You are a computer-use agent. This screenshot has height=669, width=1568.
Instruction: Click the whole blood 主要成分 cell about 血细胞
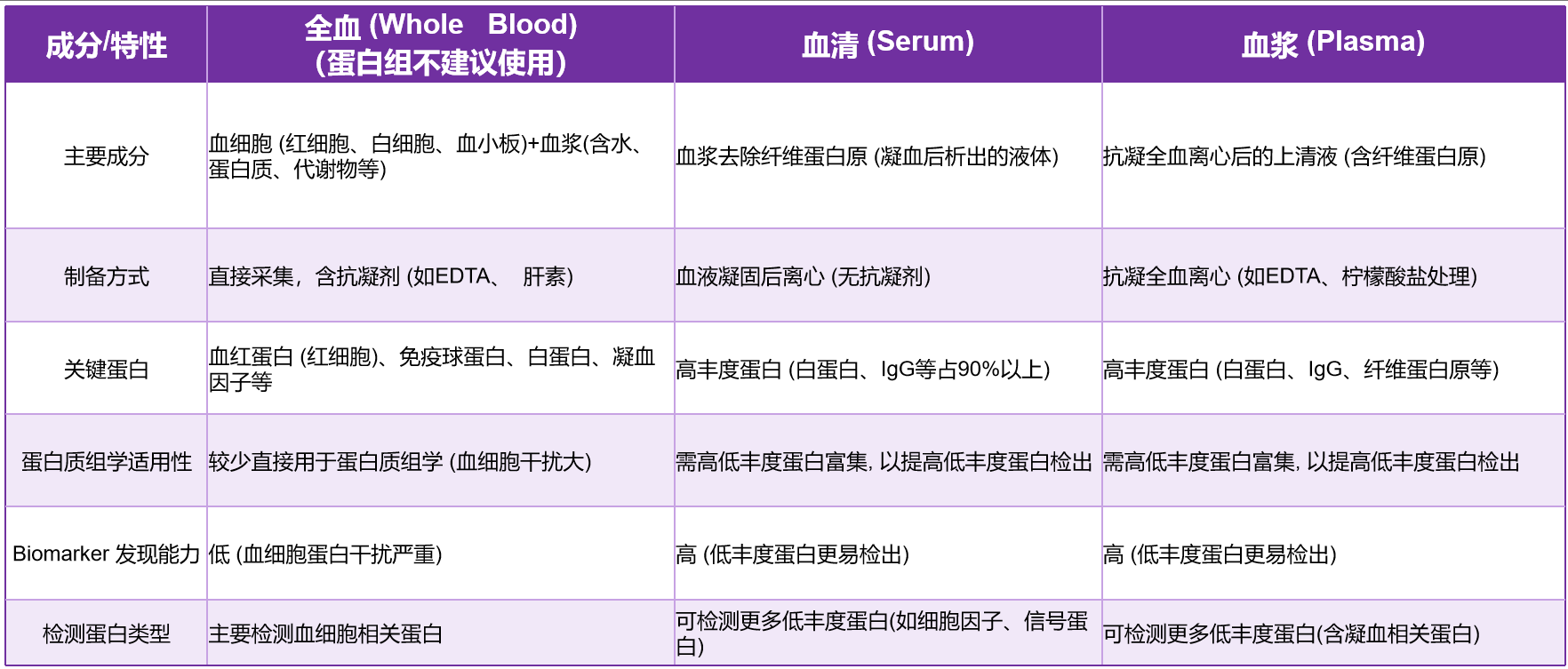coord(427,156)
